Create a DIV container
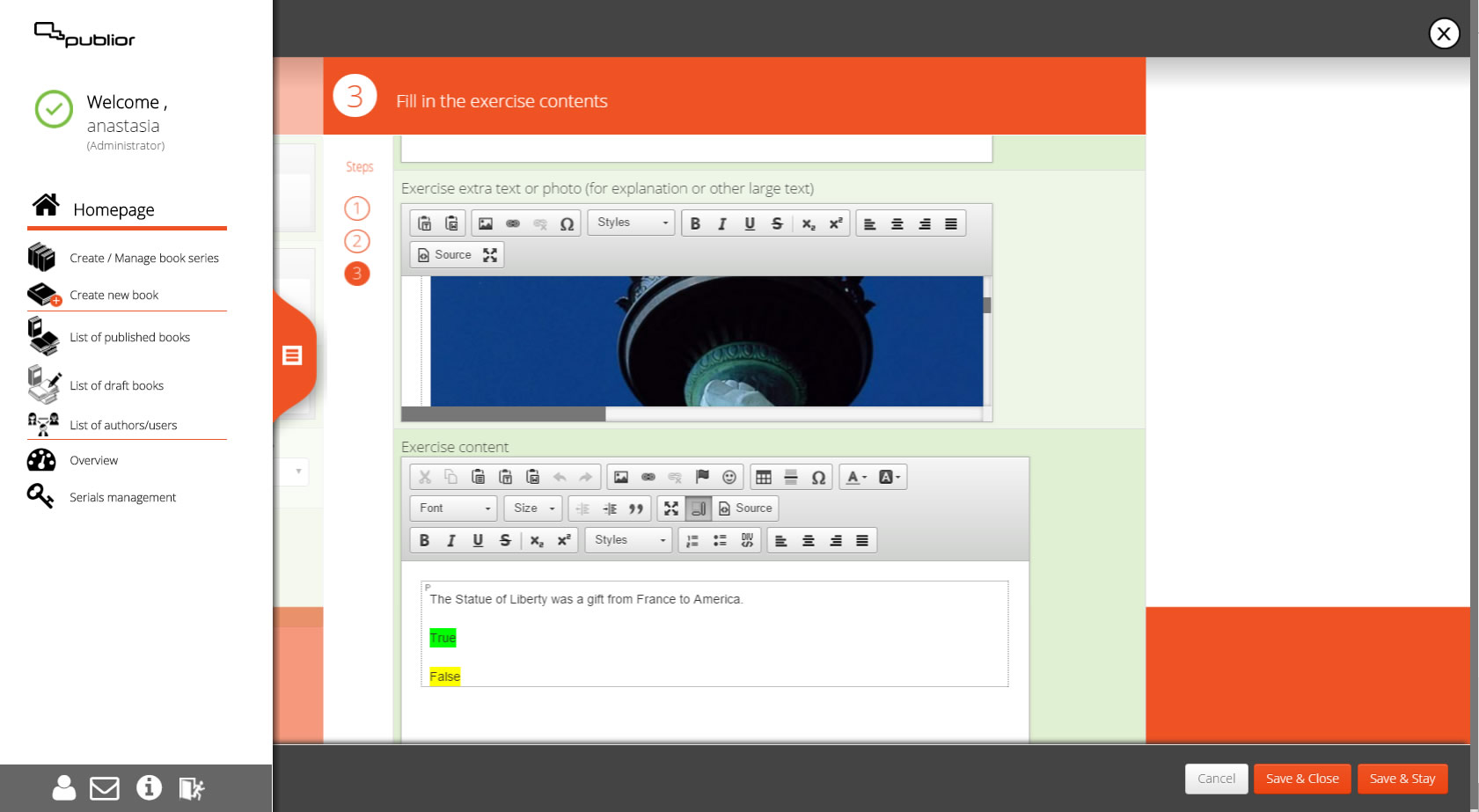 [x=747, y=540]
